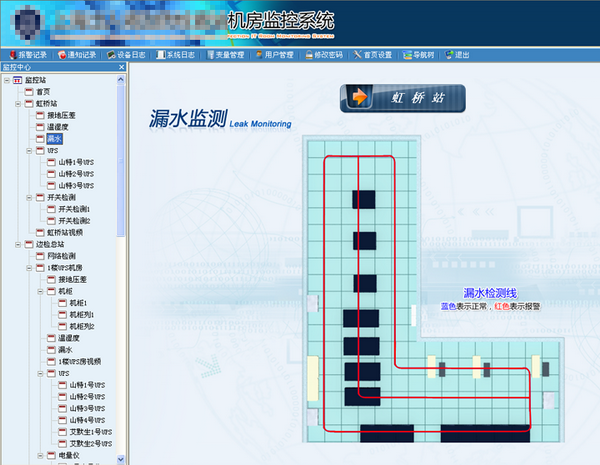Open 用户管理 user management
The image size is (600, 465).
(279, 55)
